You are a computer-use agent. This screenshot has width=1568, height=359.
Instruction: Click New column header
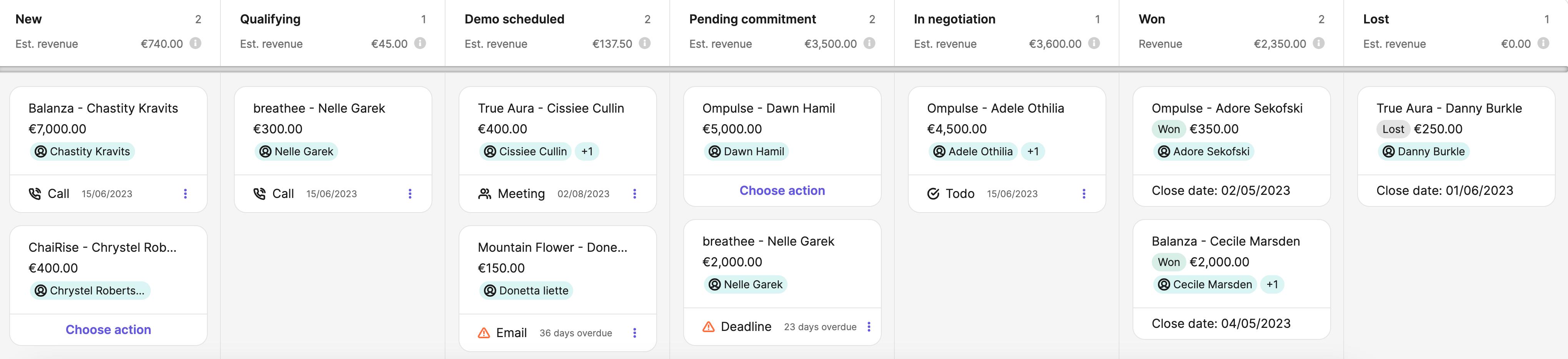(x=28, y=20)
